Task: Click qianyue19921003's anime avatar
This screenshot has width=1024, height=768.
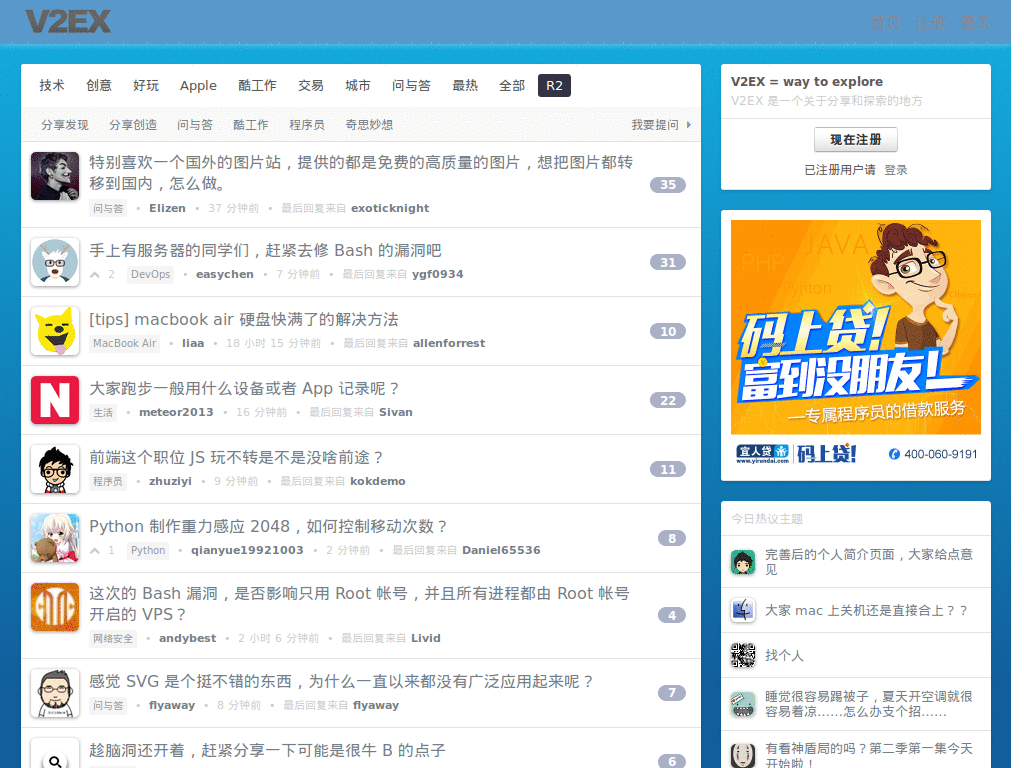Action: [x=55, y=538]
